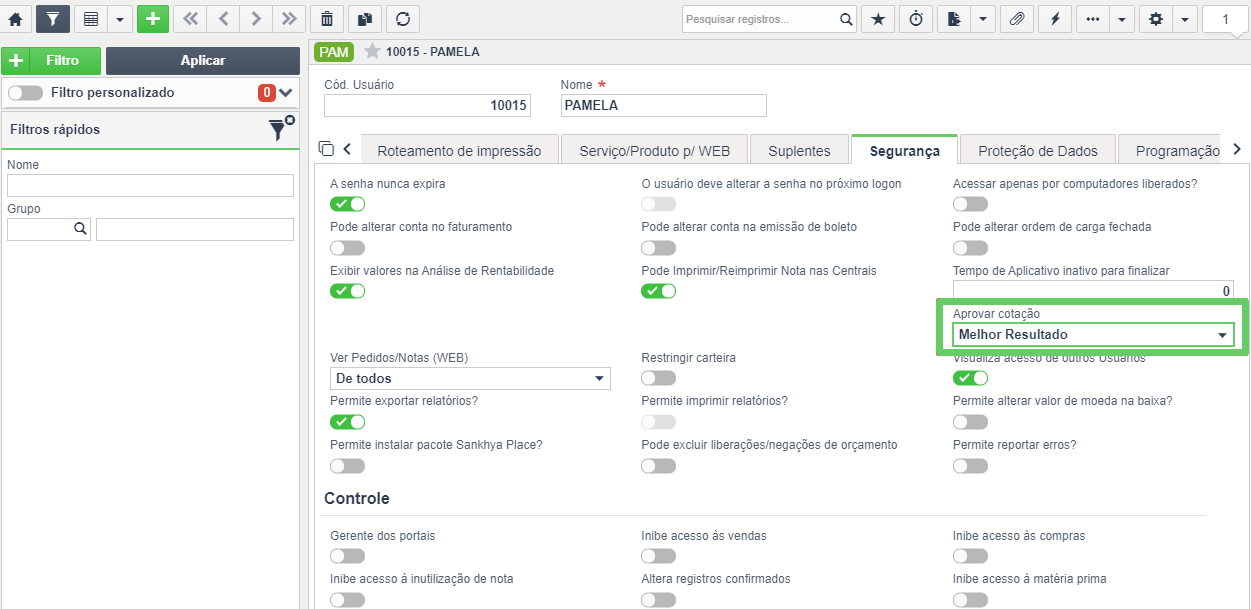The width and height of the screenshot is (1251, 609).
Task: Click the lightning bolt actions icon
Action: click(x=1054, y=18)
